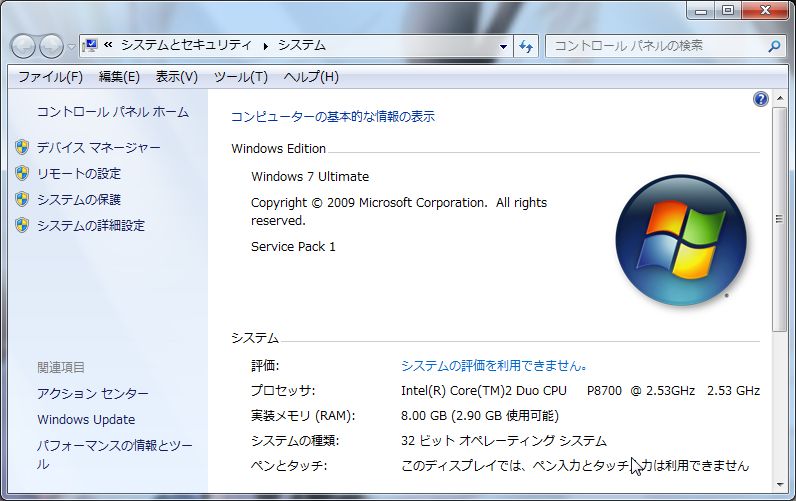Click the refresh button next to address bar
The image size is (796, 501).
526,47
